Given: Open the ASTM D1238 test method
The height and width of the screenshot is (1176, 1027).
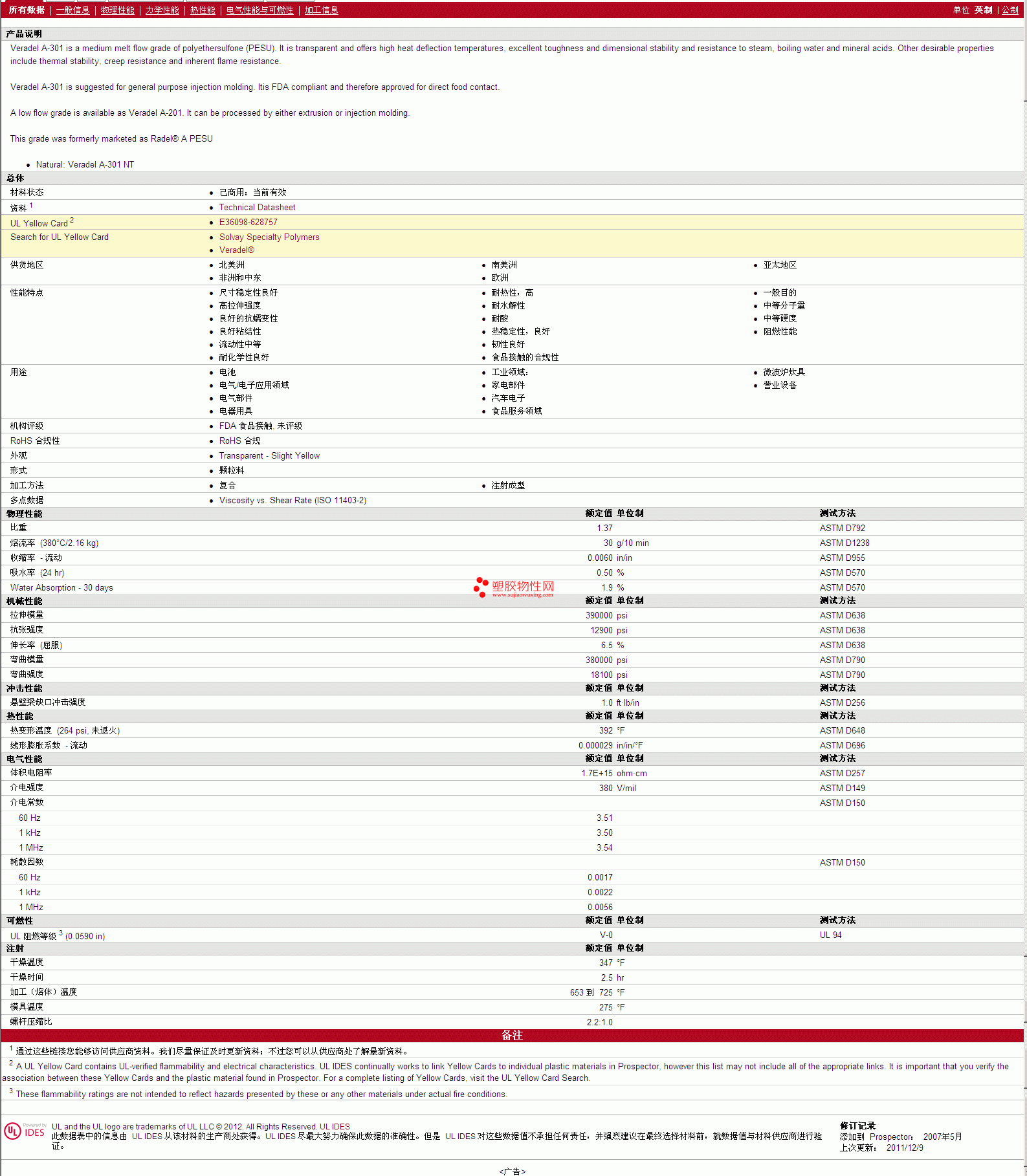Looking at the screenshot, I should click(x=845, y=543).
